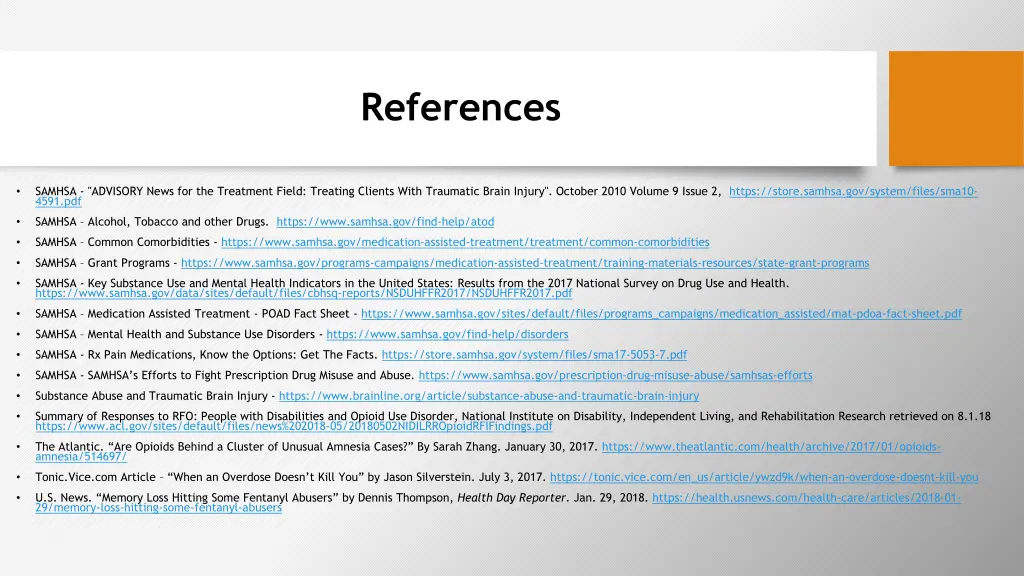Select the 'SAMHSA – Alcohol, Tobacco and other Drugs' text
Viewport: 1024px width, 576px height.
[x=152, y=222]
